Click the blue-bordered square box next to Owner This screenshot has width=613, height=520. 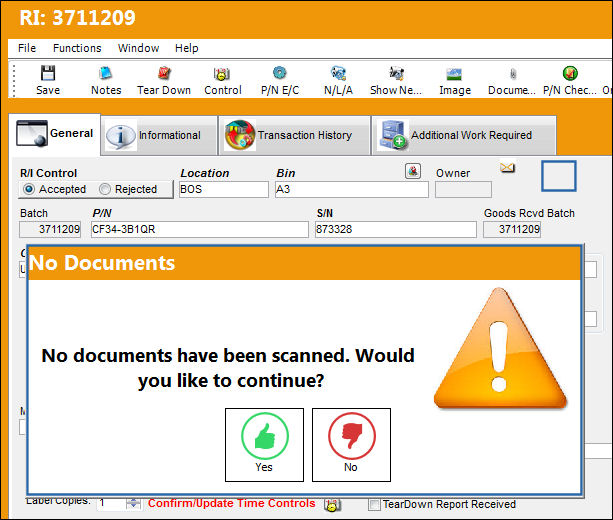pyautogui.click(x=559, y=176)
